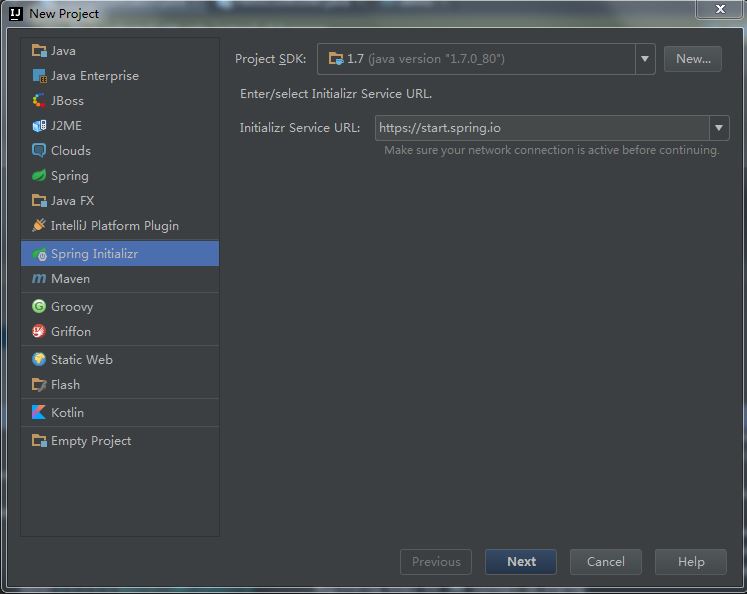Click the Java project type icon
The width and height of the screenshot is (747, 594).
coord(39,50)
